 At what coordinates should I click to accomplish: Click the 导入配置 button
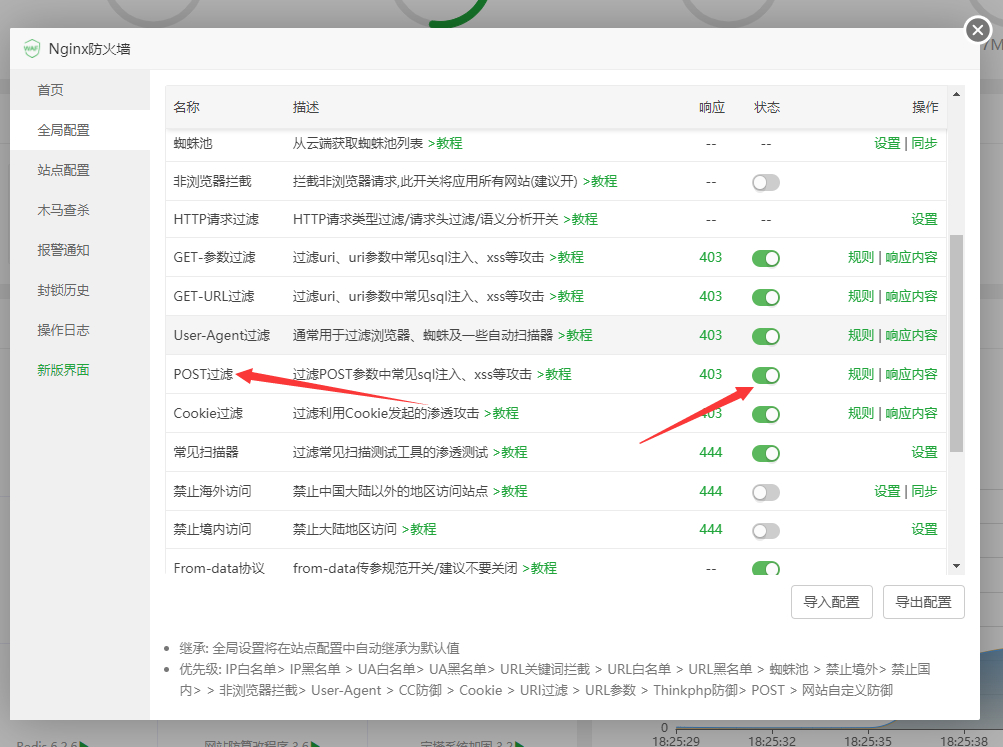pos(831,602)
